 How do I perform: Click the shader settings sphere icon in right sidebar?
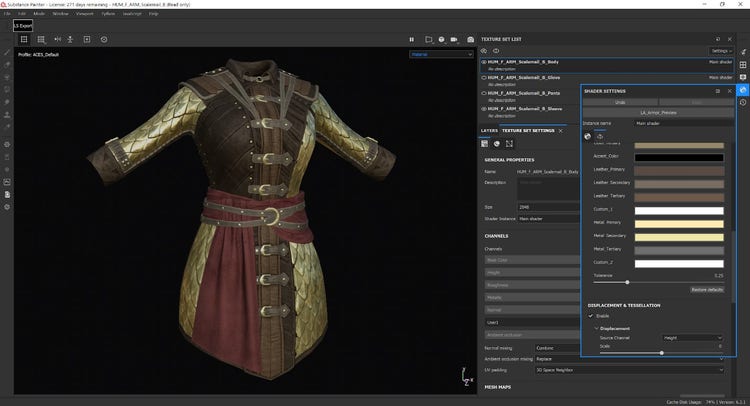[x=743, y=89]
